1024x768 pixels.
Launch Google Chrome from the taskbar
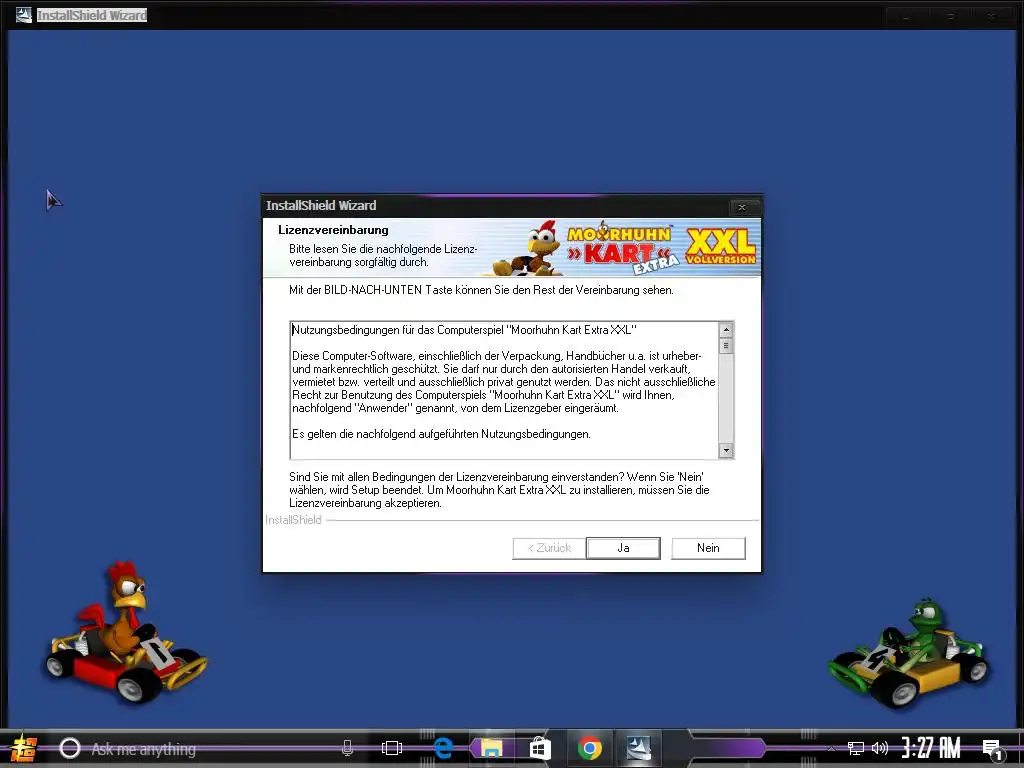pos(589,748)
